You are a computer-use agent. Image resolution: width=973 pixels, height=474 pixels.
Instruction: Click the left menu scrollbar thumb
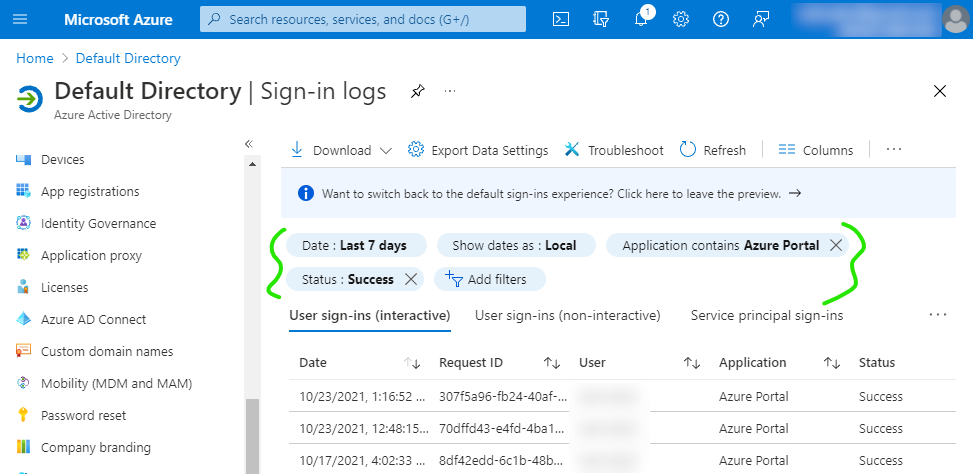click(252, 436)
